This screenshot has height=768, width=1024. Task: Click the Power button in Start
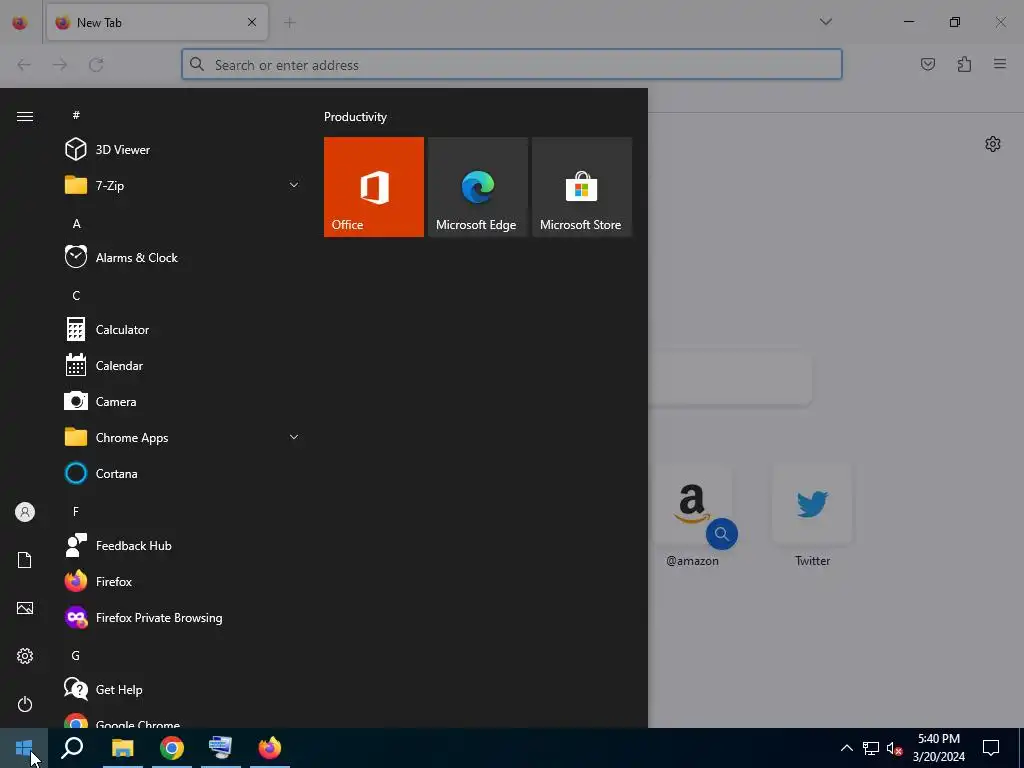coord(25,704)
